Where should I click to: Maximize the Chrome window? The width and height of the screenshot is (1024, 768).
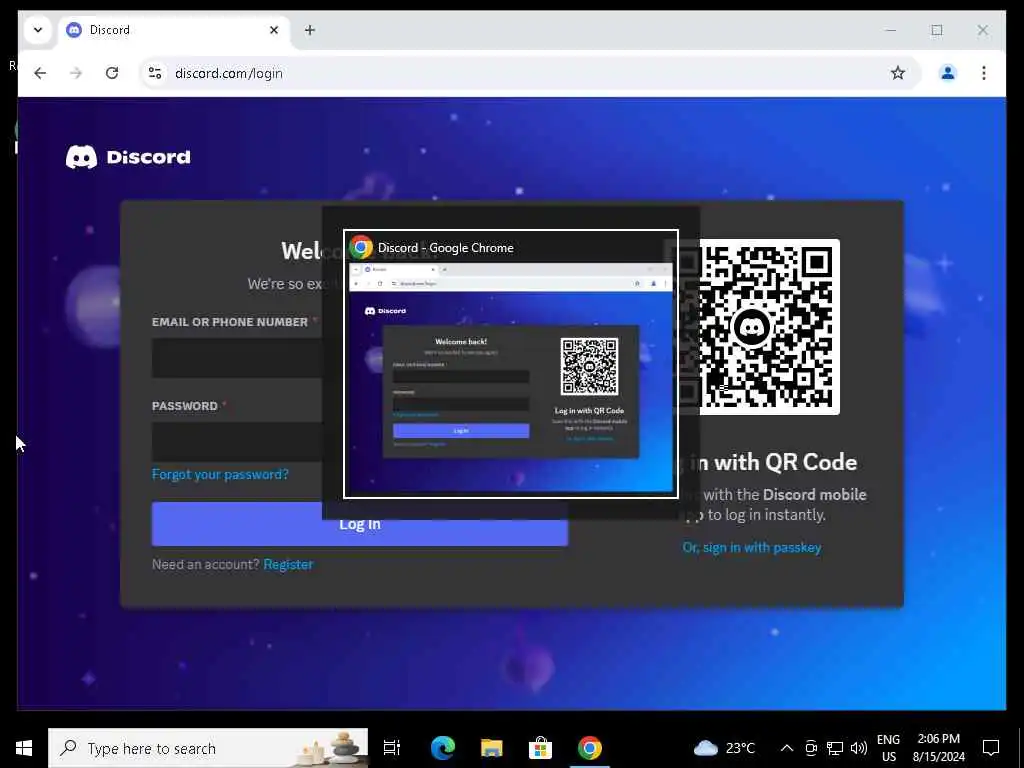pyautogui.click(x=936, y=30)
